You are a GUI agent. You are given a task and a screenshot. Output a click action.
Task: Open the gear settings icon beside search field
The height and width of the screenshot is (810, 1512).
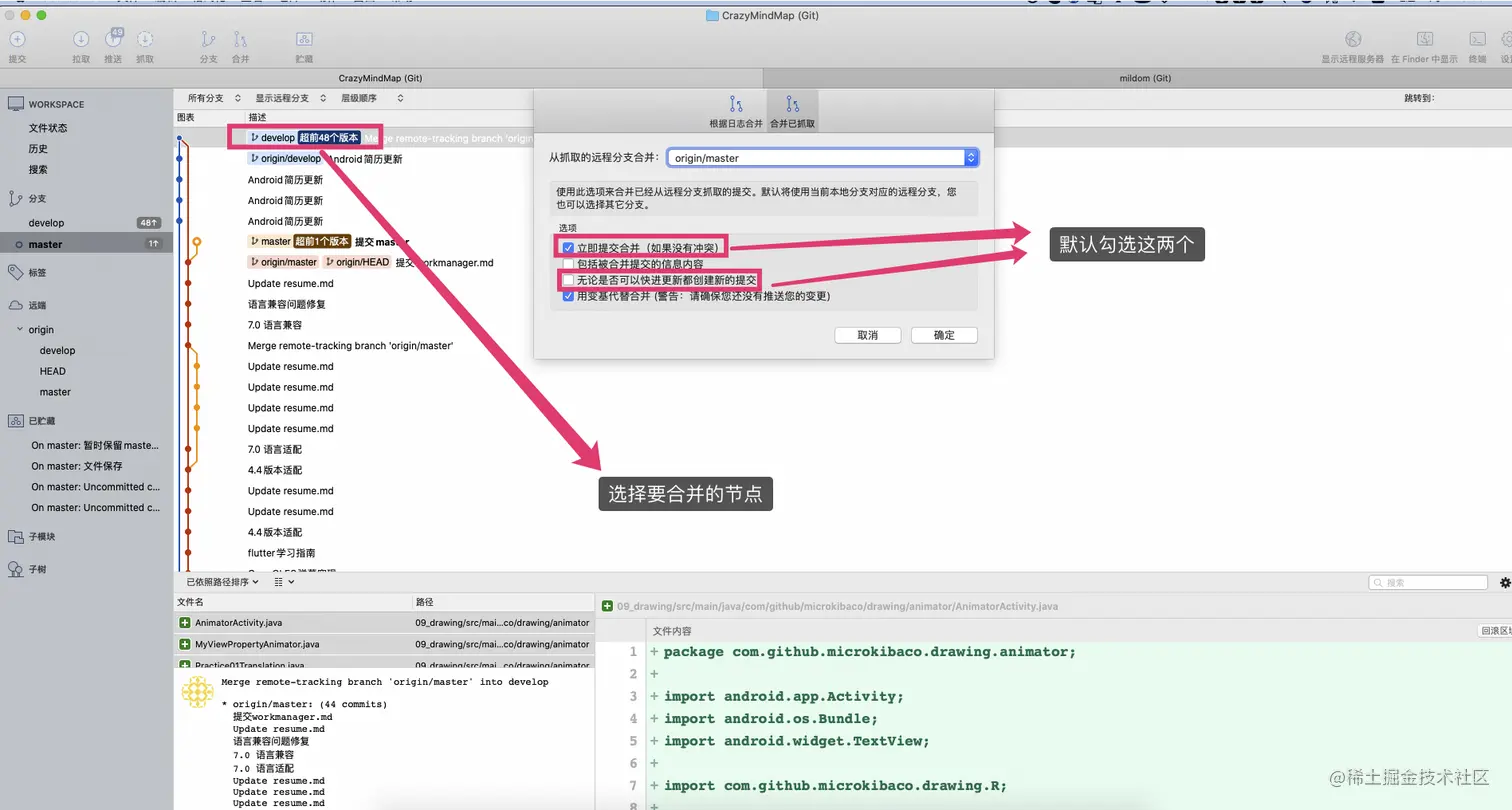coord(1505,582)
